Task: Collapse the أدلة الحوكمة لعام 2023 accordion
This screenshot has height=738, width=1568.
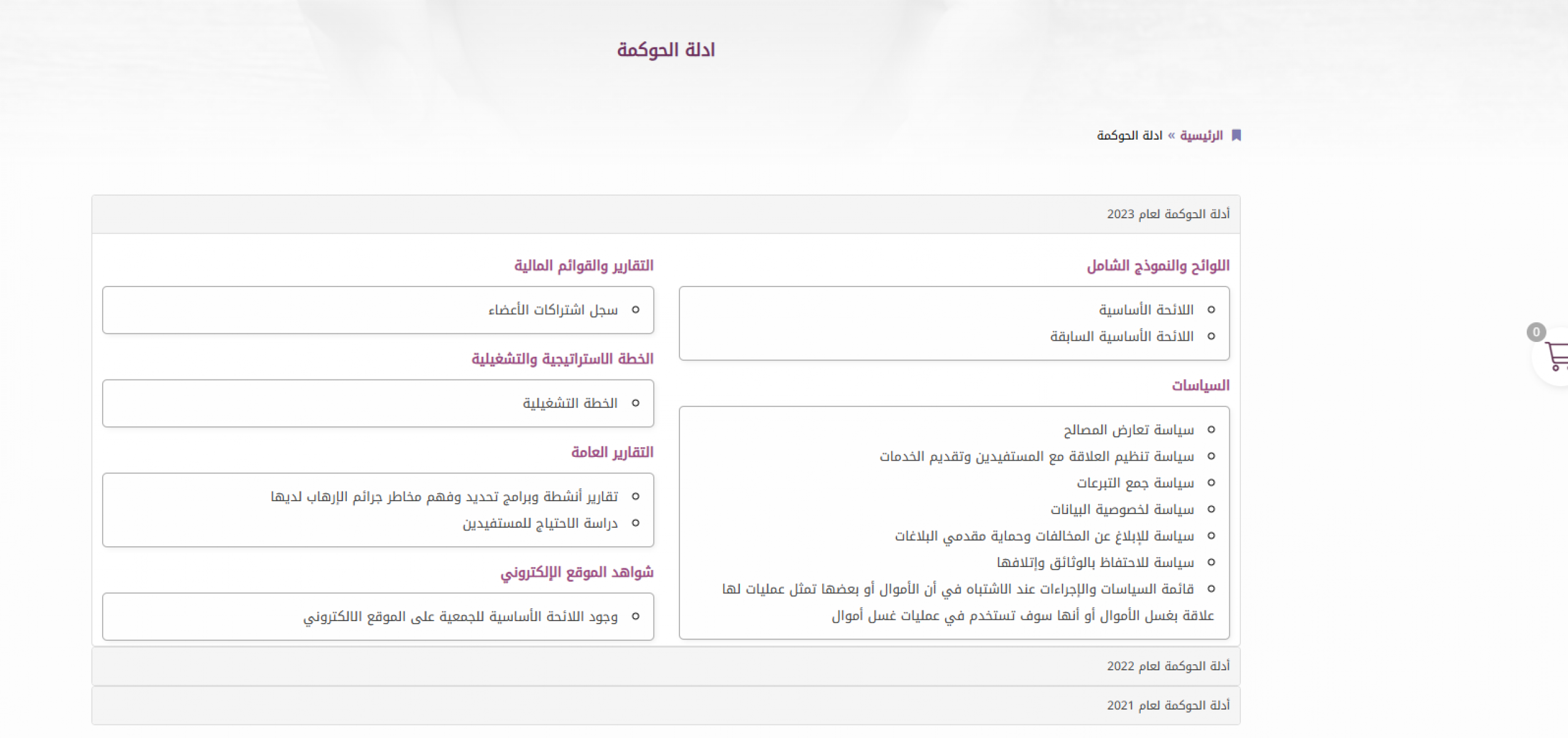Action: [666, 214]
